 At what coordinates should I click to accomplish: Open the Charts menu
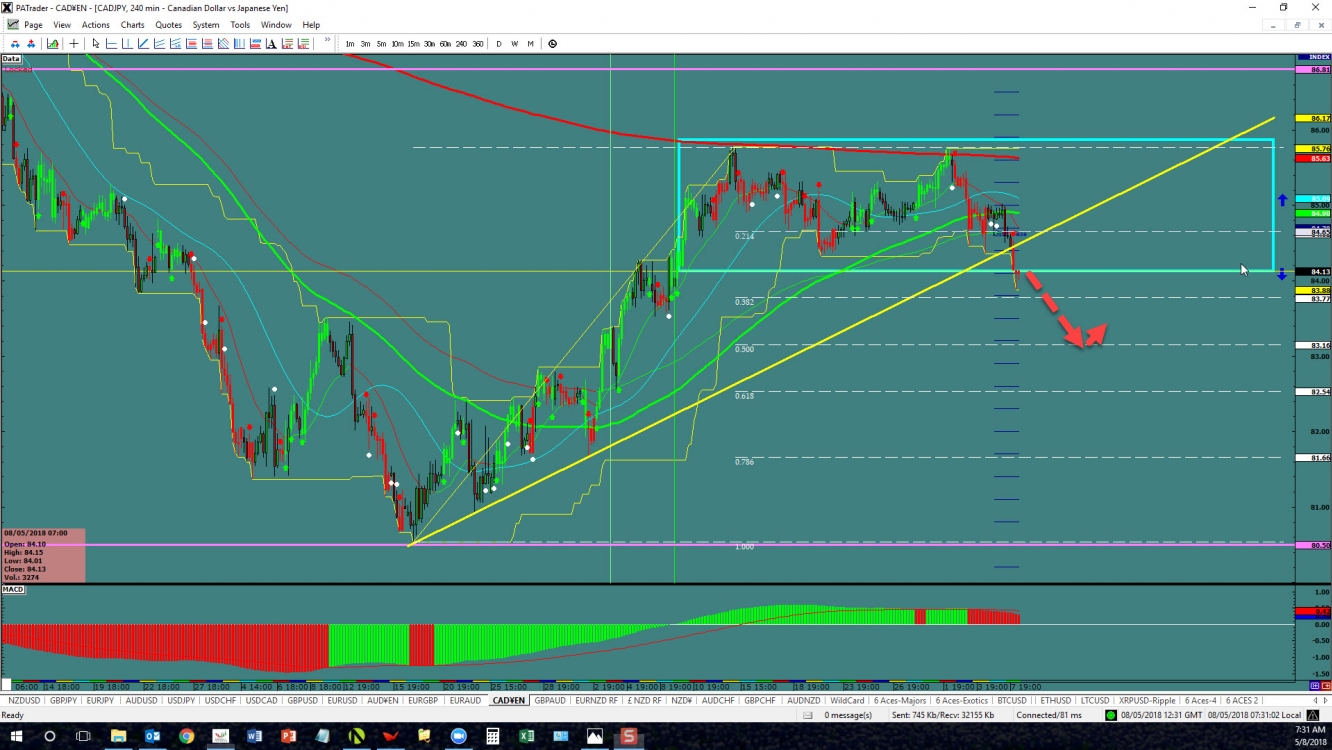pos(132,25)
